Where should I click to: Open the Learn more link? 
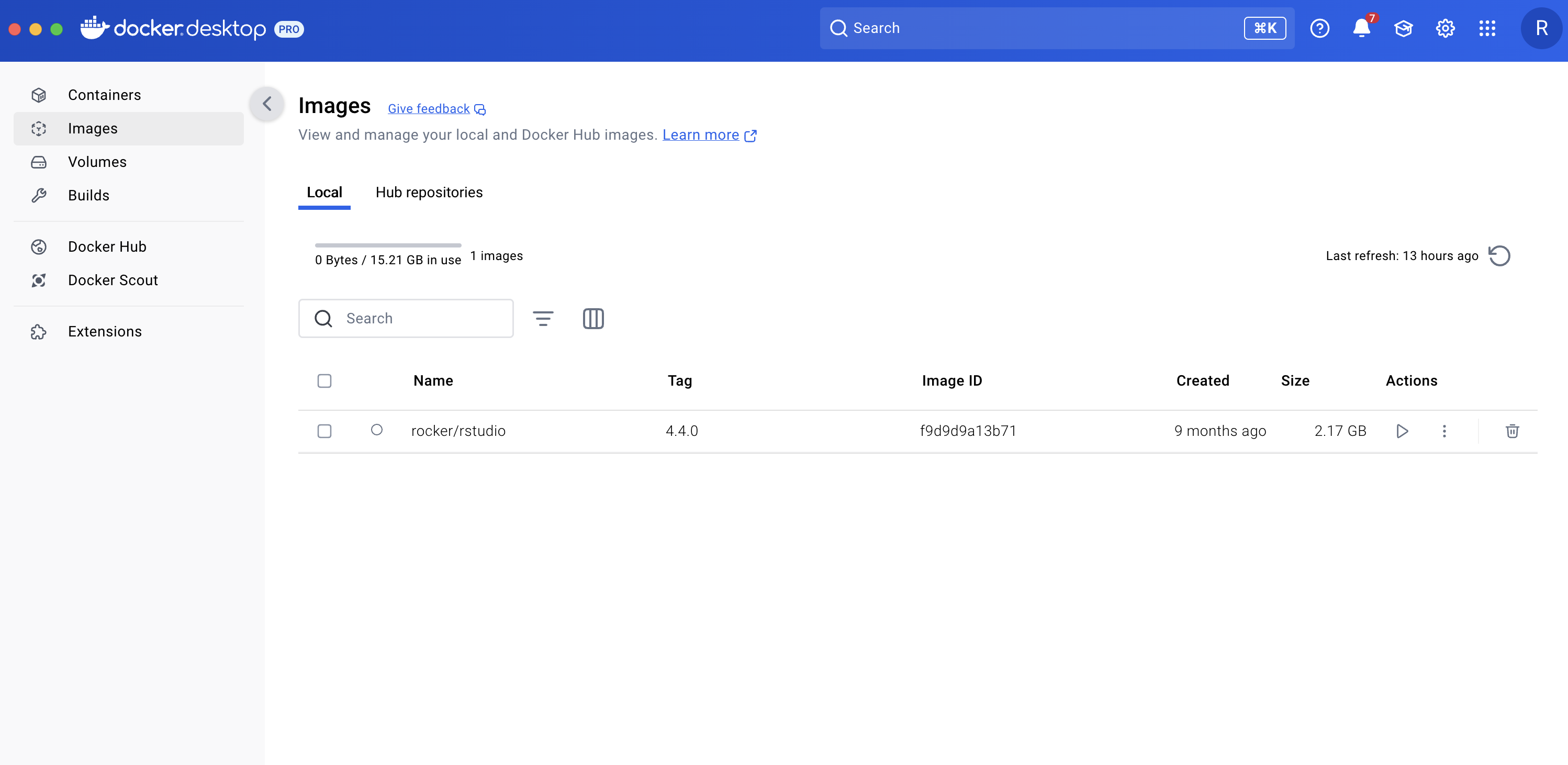pyautogui.click(x=709, y=135)
